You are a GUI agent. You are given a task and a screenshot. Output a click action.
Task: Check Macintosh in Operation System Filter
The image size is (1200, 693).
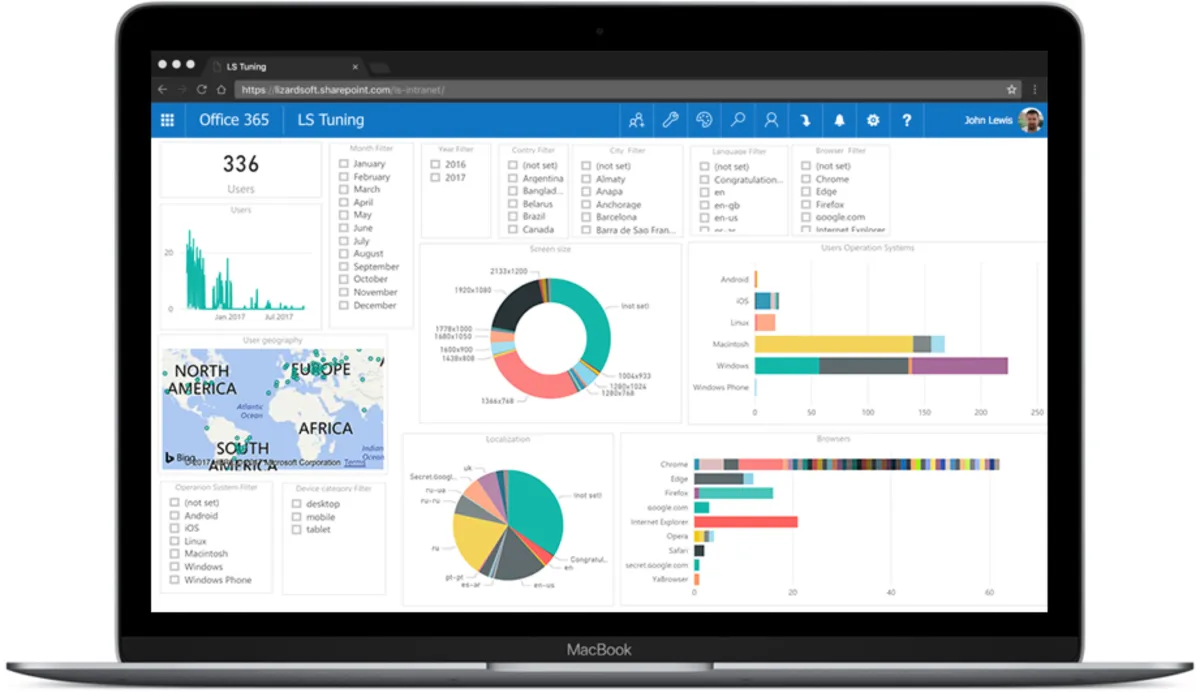click(x=175, y=553)
